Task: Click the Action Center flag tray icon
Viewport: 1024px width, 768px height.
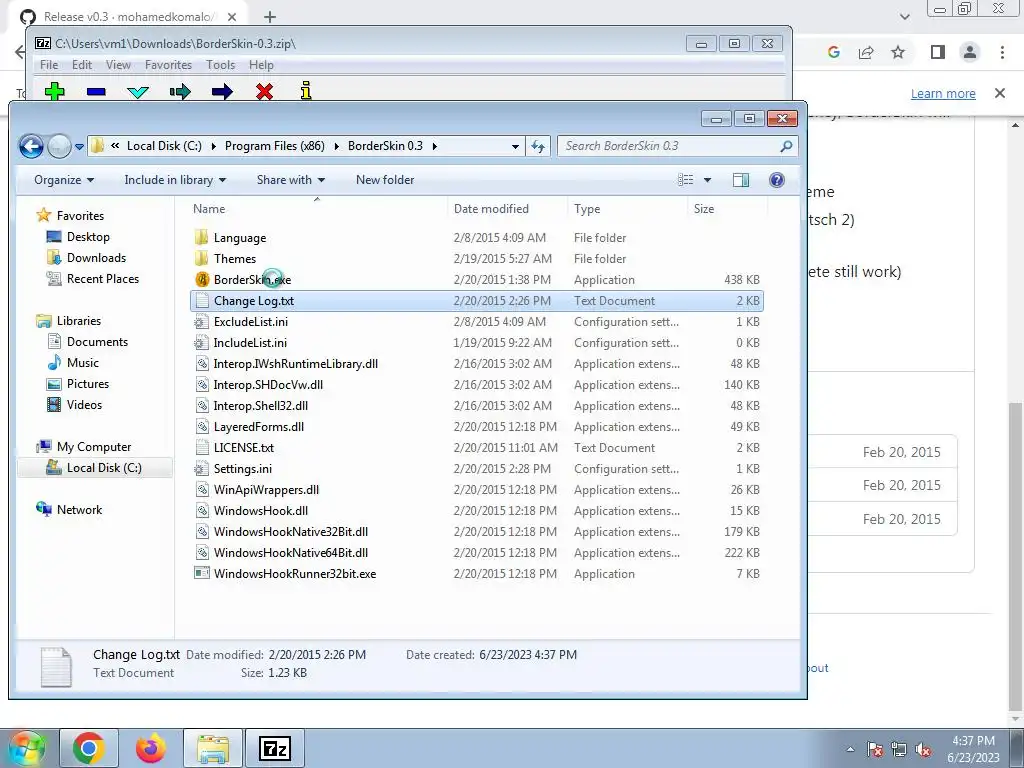Action: click(x=875, y=750)
